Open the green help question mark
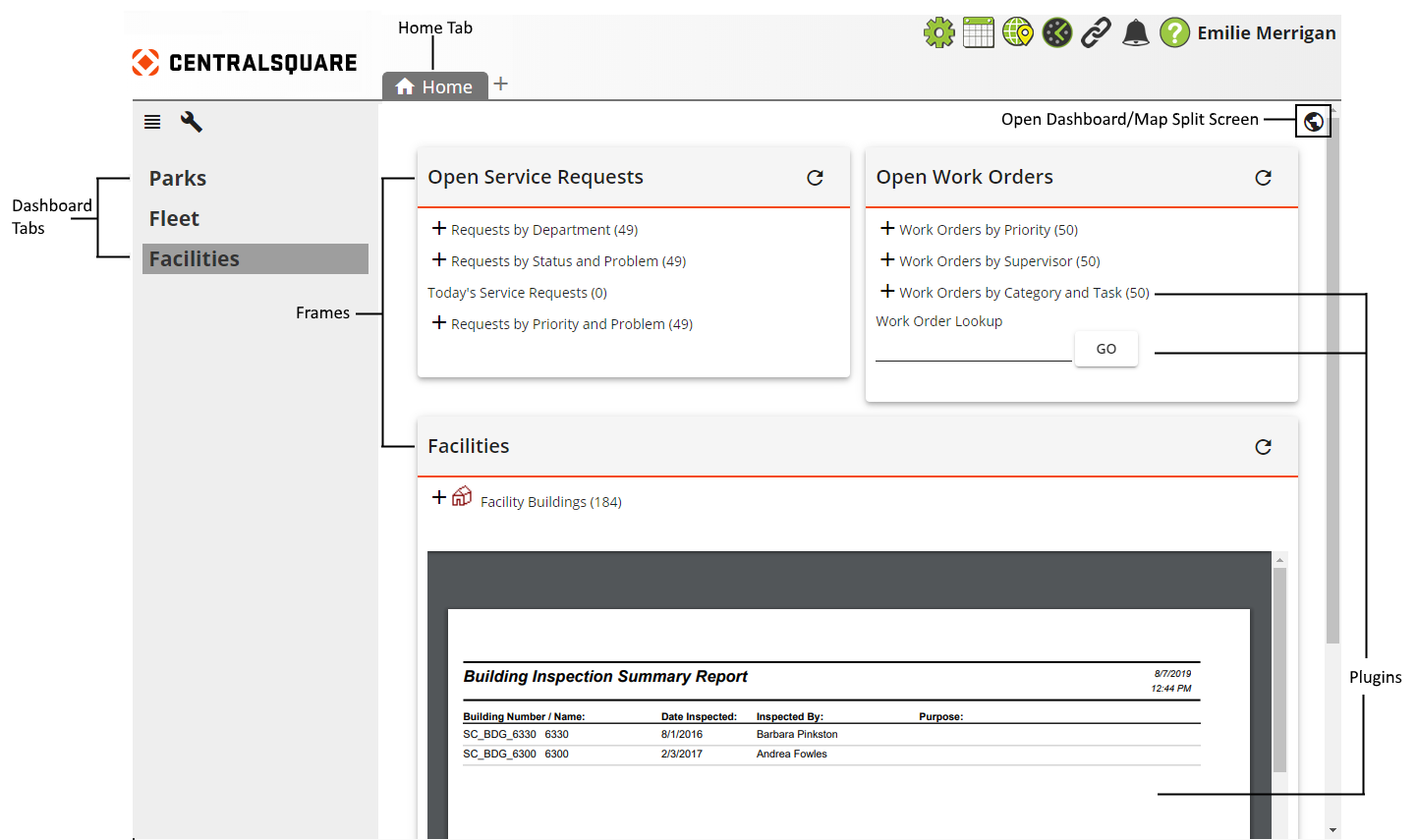1417x840 pixels. [1175, 32]
